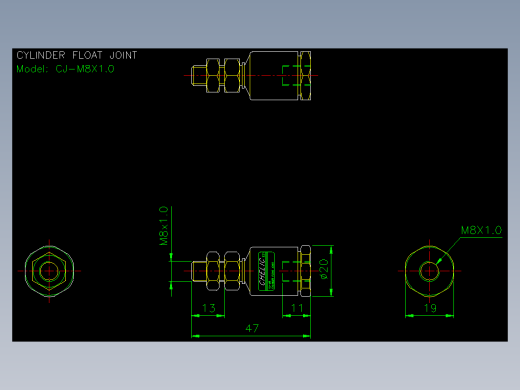Click the second hex nut in front view
The image size is (520, 390).
pyautogui.click(x=232, y=271)
